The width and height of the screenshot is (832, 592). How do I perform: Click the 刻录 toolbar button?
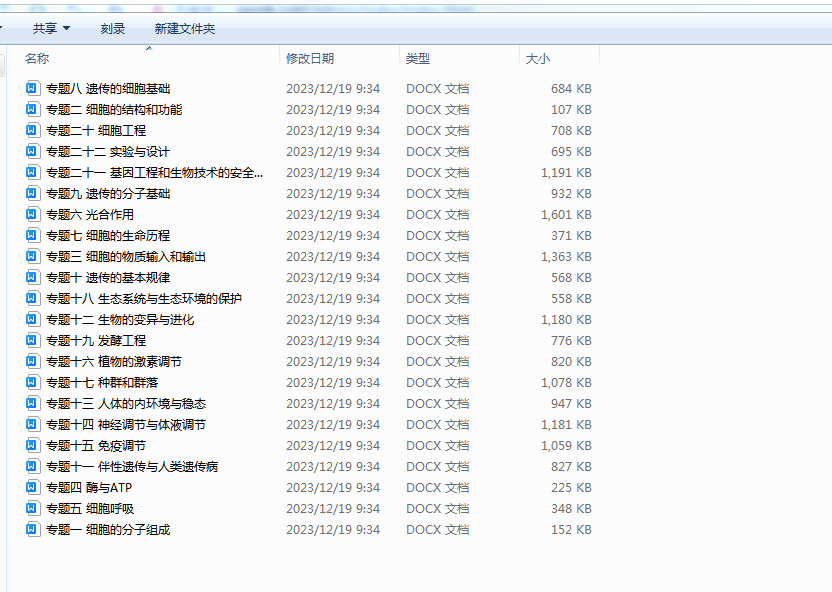pyautogui.click(x=113, y=29)
